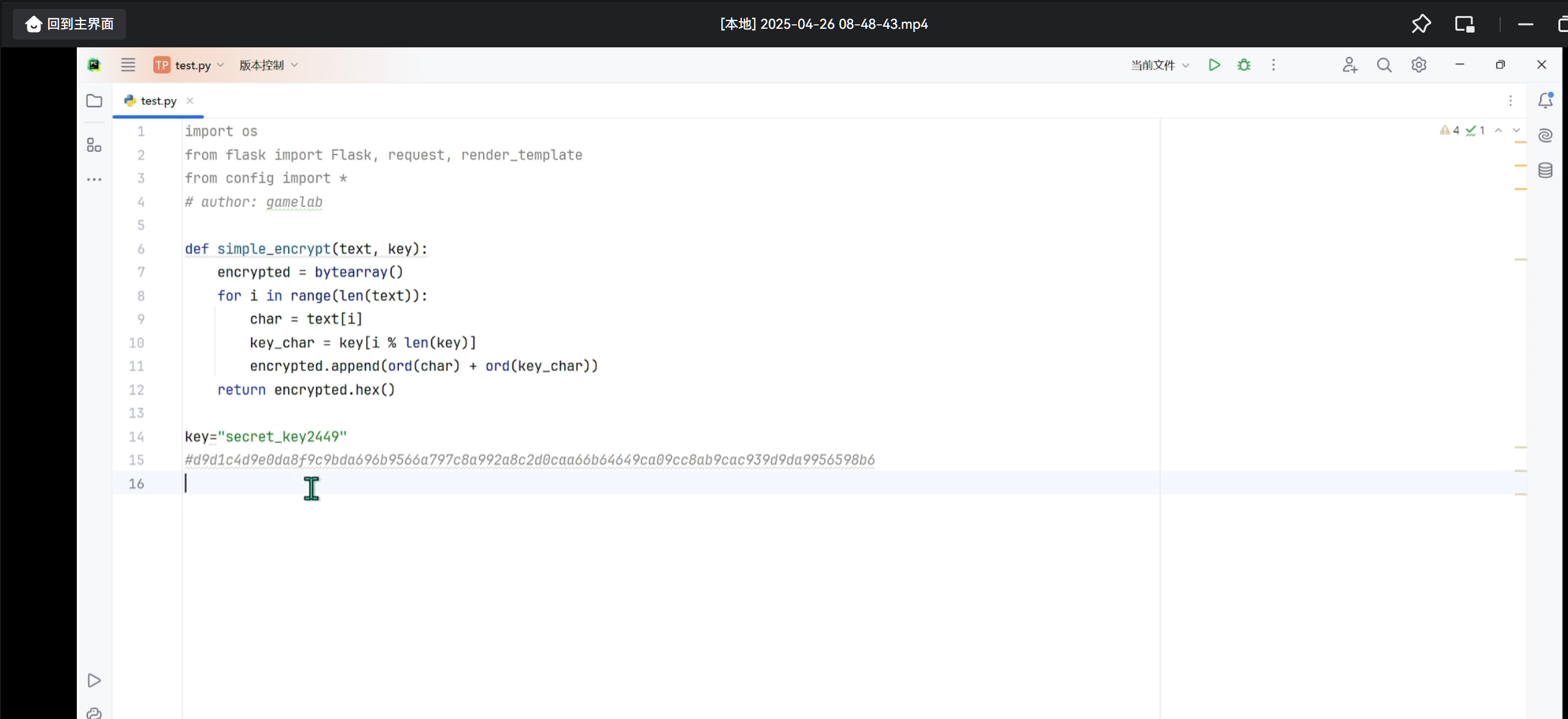
Task: Open the Project folder tool window
Action: click(x=94, y=100)
